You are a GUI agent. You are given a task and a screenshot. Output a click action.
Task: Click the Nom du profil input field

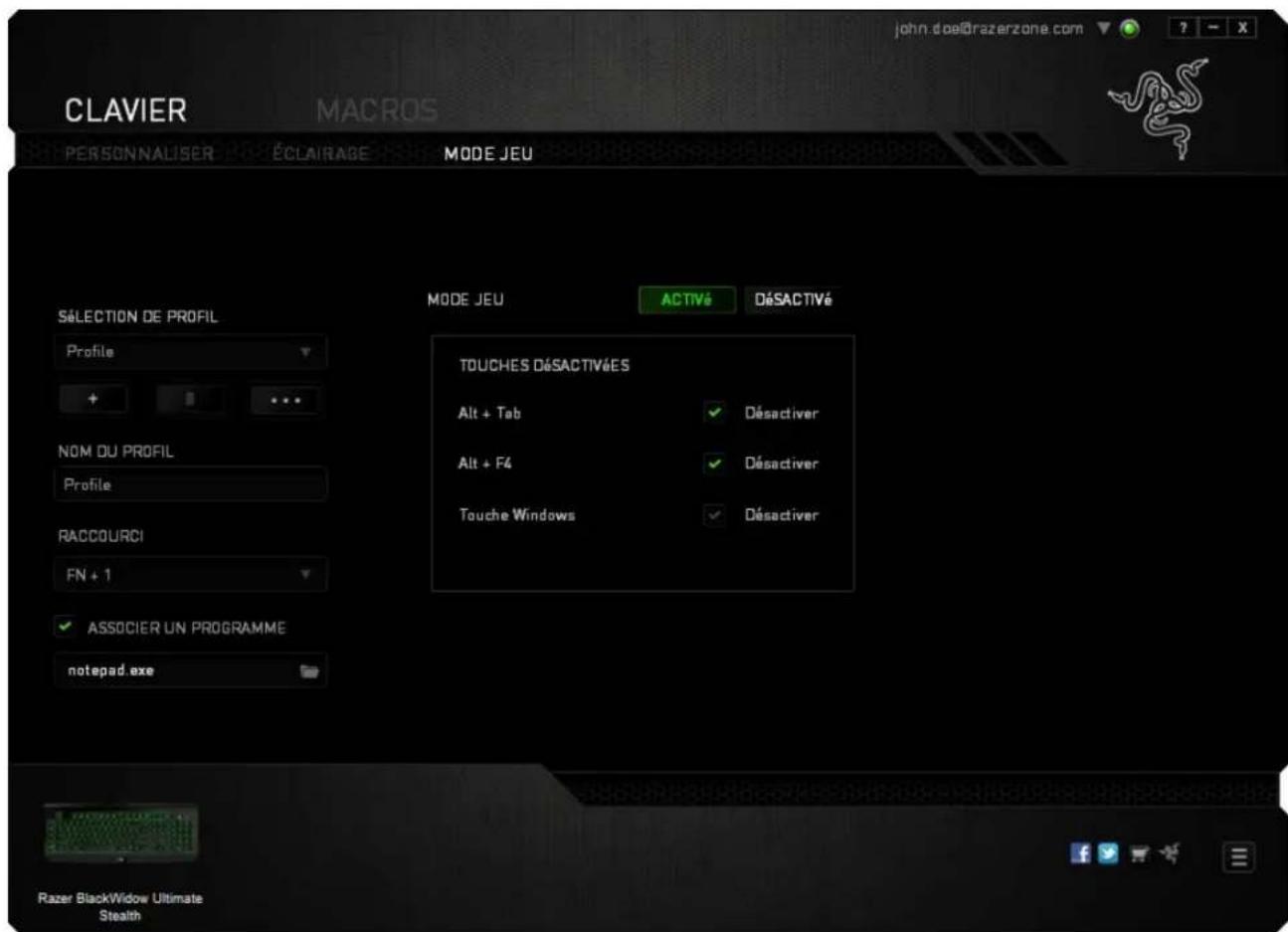tap(190, 484)
